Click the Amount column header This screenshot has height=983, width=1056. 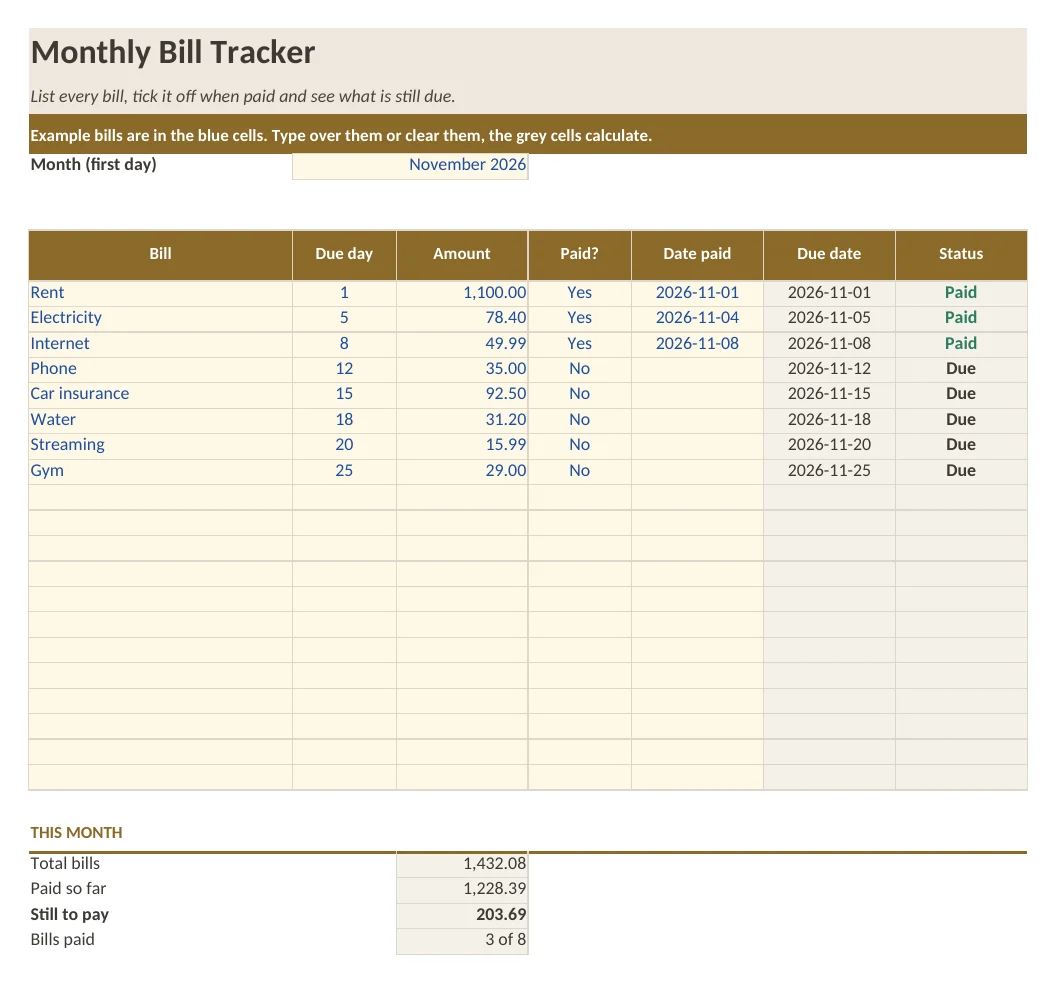pyautogui.click(x=462, y=255)
